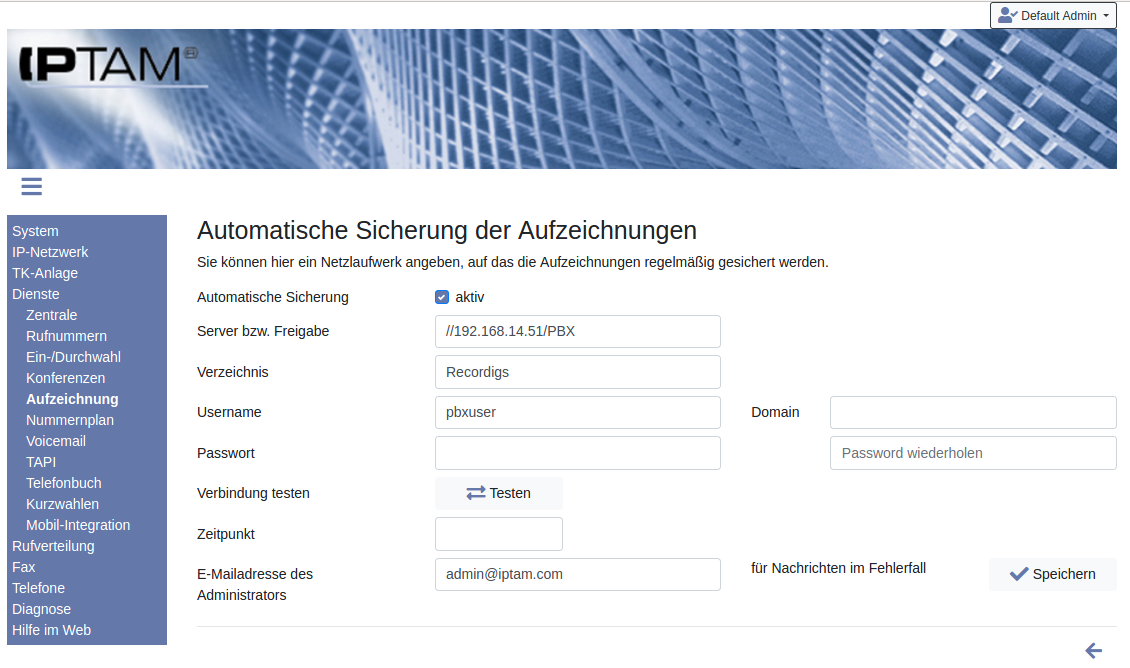Go to Telefonbuch menu entry

[x=64, y=483]
